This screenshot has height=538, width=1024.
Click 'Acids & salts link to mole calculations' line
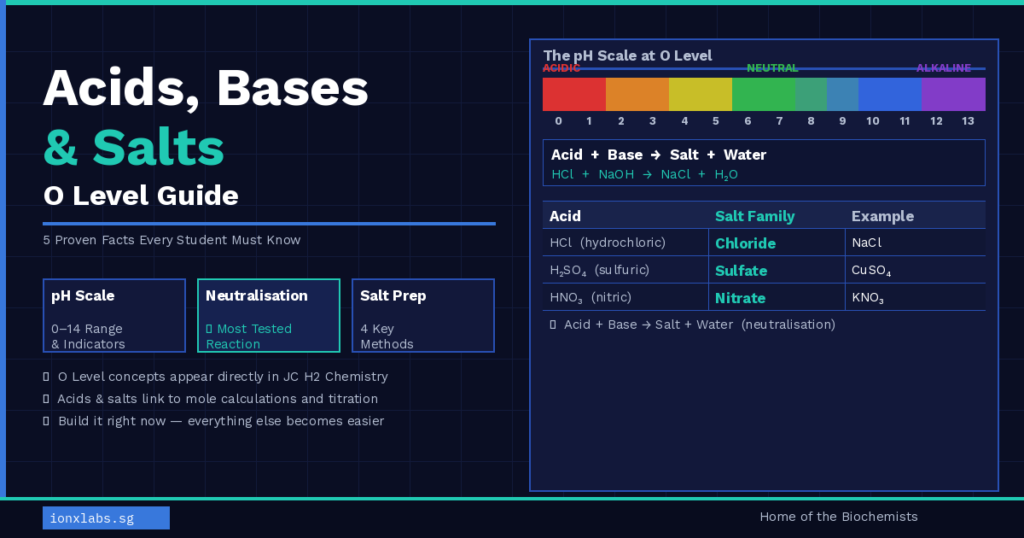(x=217, y=399)
